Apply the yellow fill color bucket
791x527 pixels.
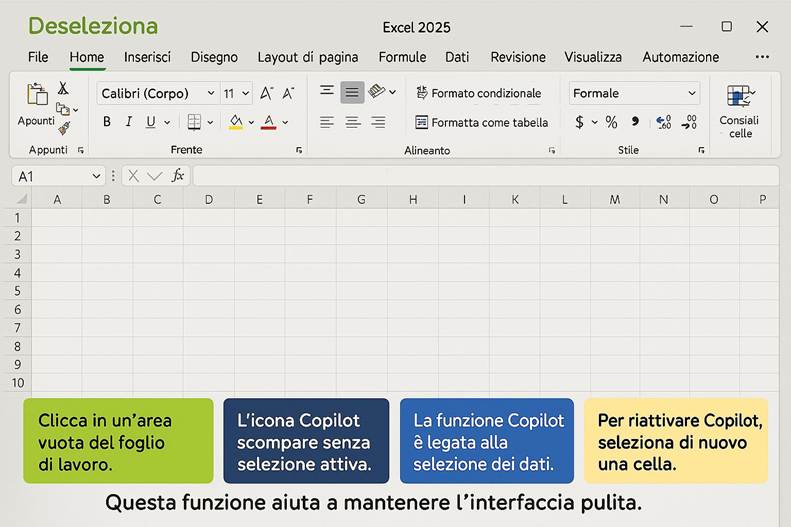pyautogui.click(x=236, y=122)
